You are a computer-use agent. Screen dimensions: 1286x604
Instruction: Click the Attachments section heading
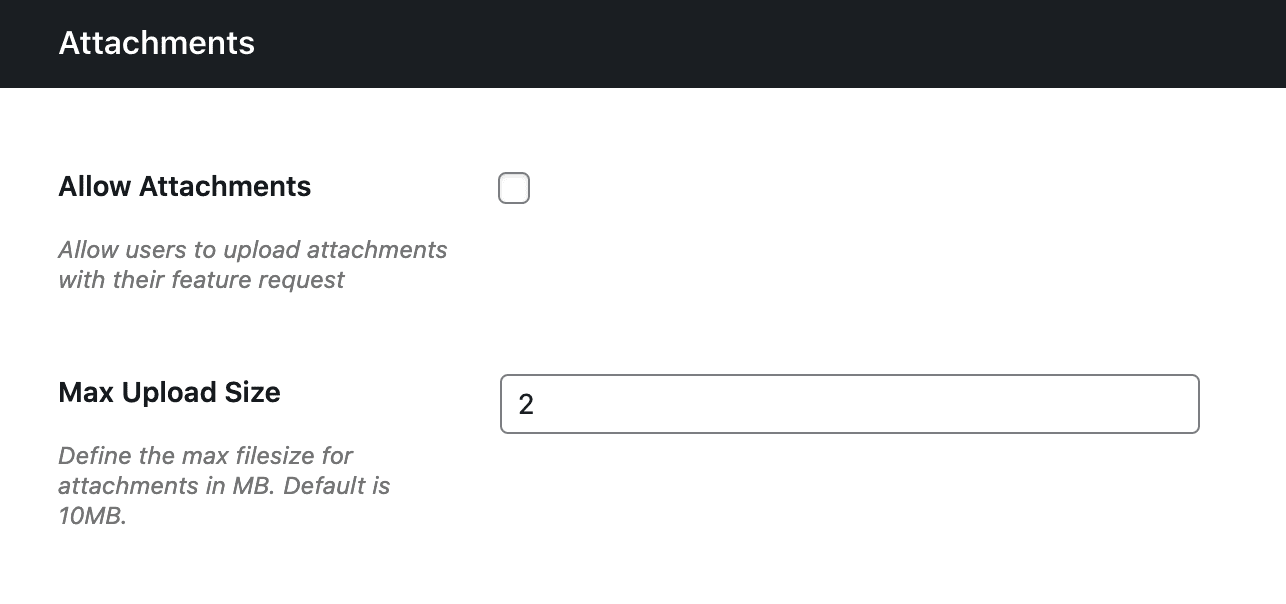coord(157,43)
